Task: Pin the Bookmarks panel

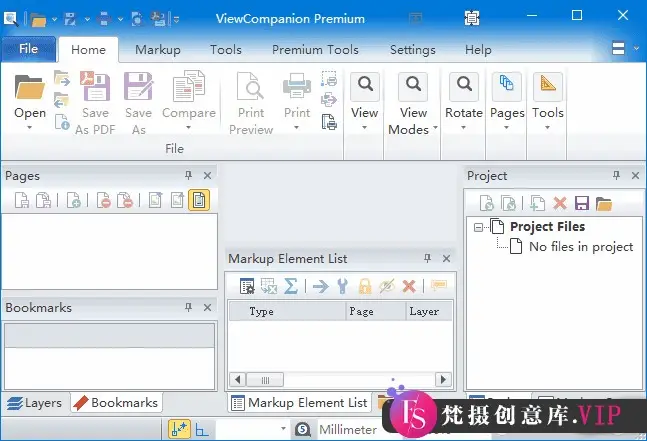Action: click(x=188, y=307)
